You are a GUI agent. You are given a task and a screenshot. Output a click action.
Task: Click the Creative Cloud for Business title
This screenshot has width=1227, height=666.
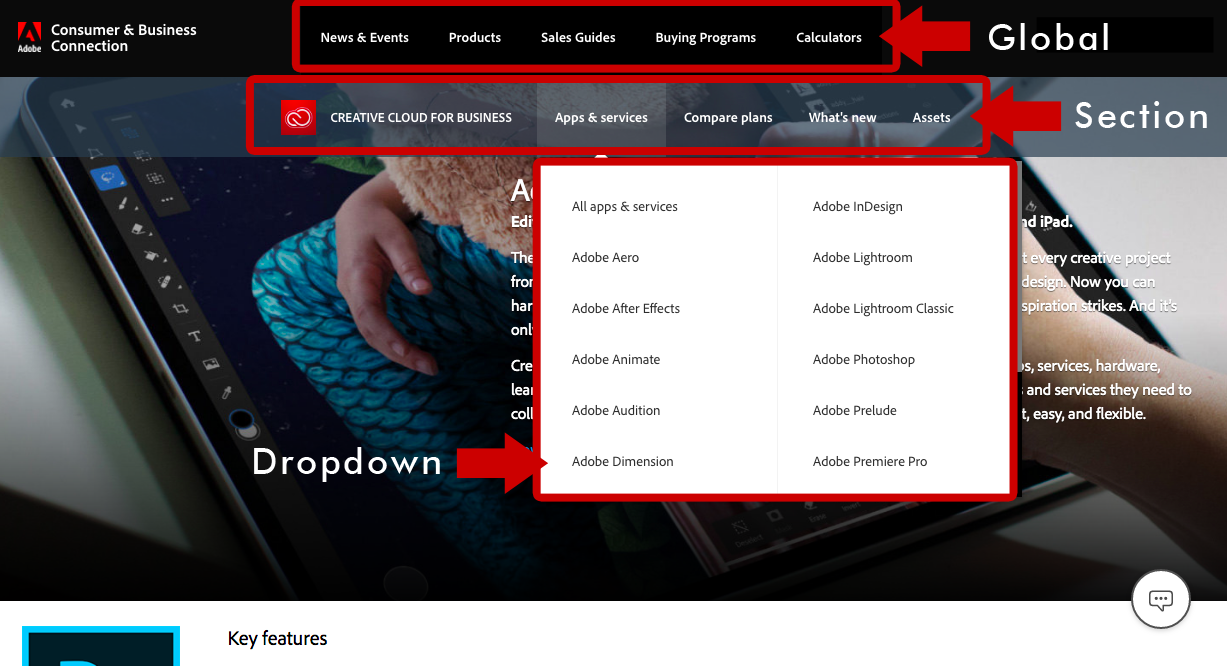point(421,117)
